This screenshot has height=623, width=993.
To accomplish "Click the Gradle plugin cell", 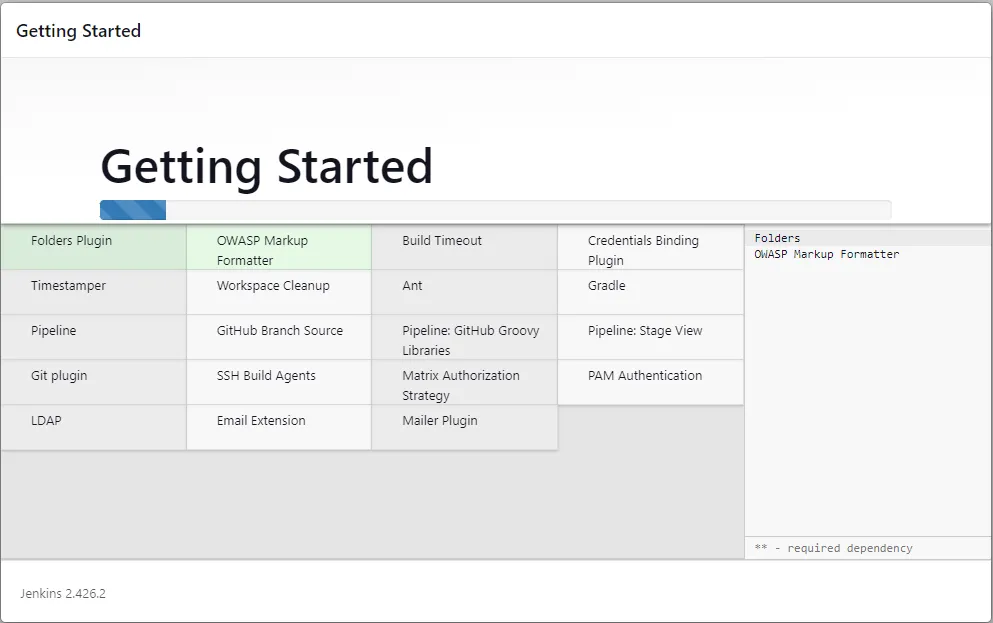I will [x=650, y=293].
